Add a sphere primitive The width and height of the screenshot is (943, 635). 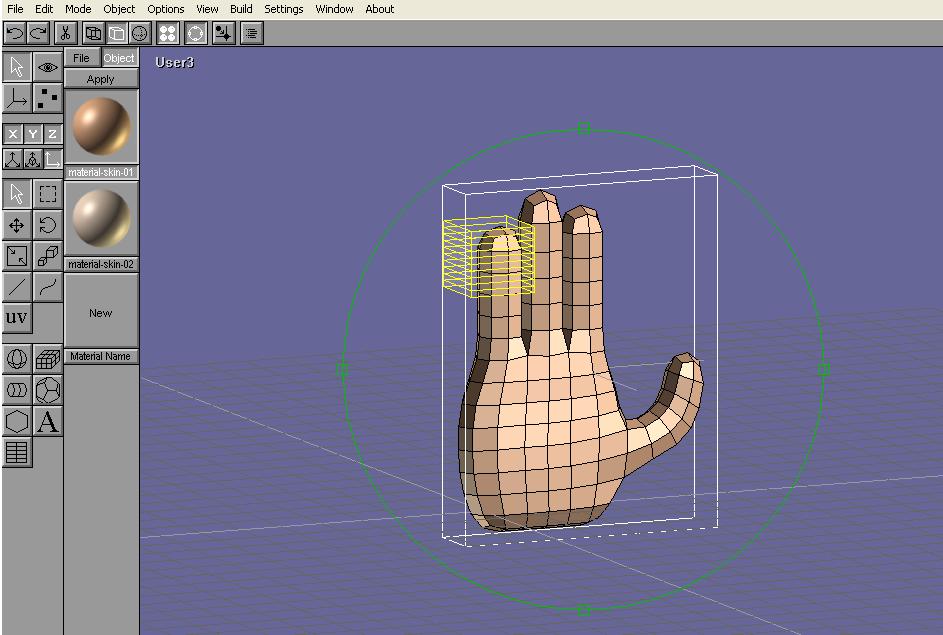pyautogui.click(x=17, y=359)
